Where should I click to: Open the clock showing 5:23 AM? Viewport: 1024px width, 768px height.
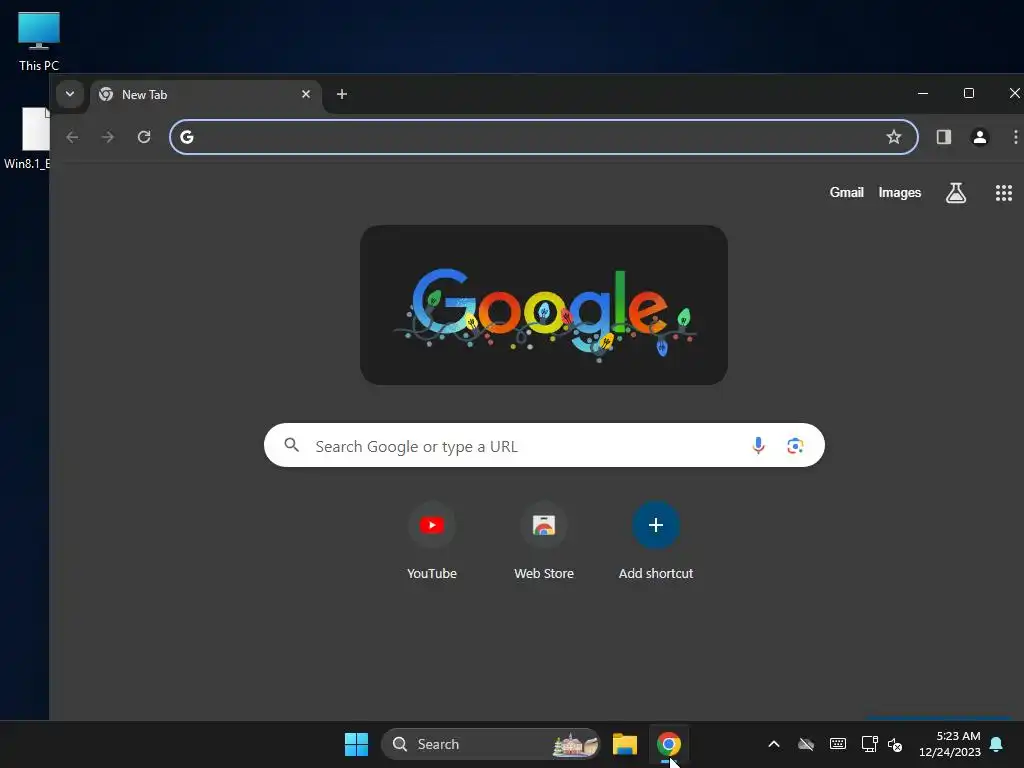(x=950, y=744)
